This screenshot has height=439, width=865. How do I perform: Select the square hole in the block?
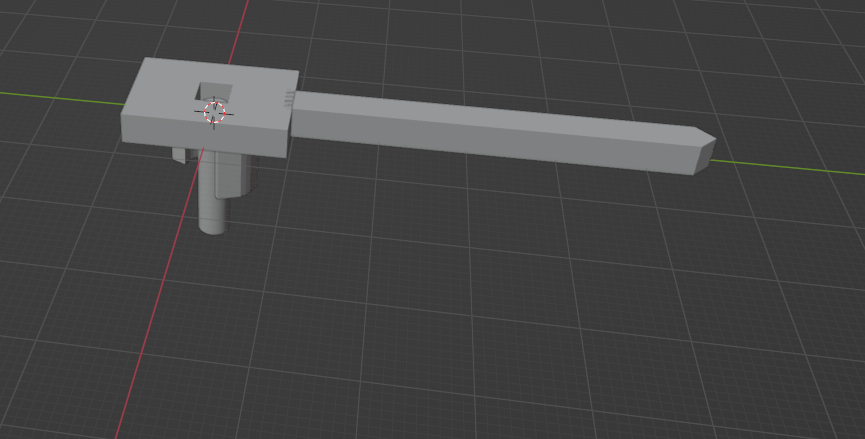point(214,92)
